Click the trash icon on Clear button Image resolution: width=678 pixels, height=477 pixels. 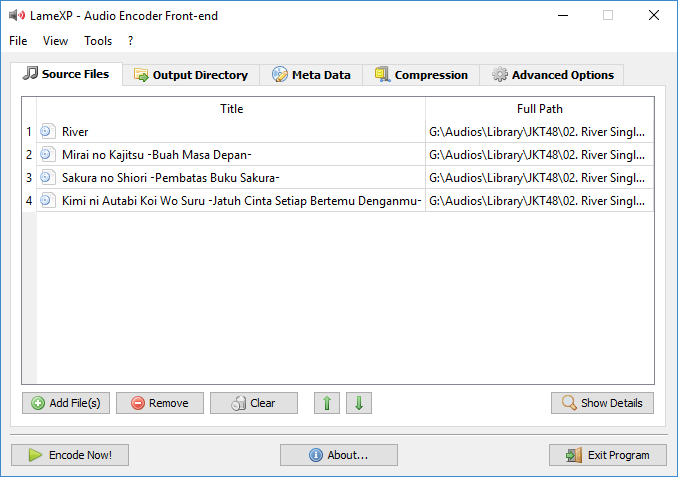tap(238, 403)
